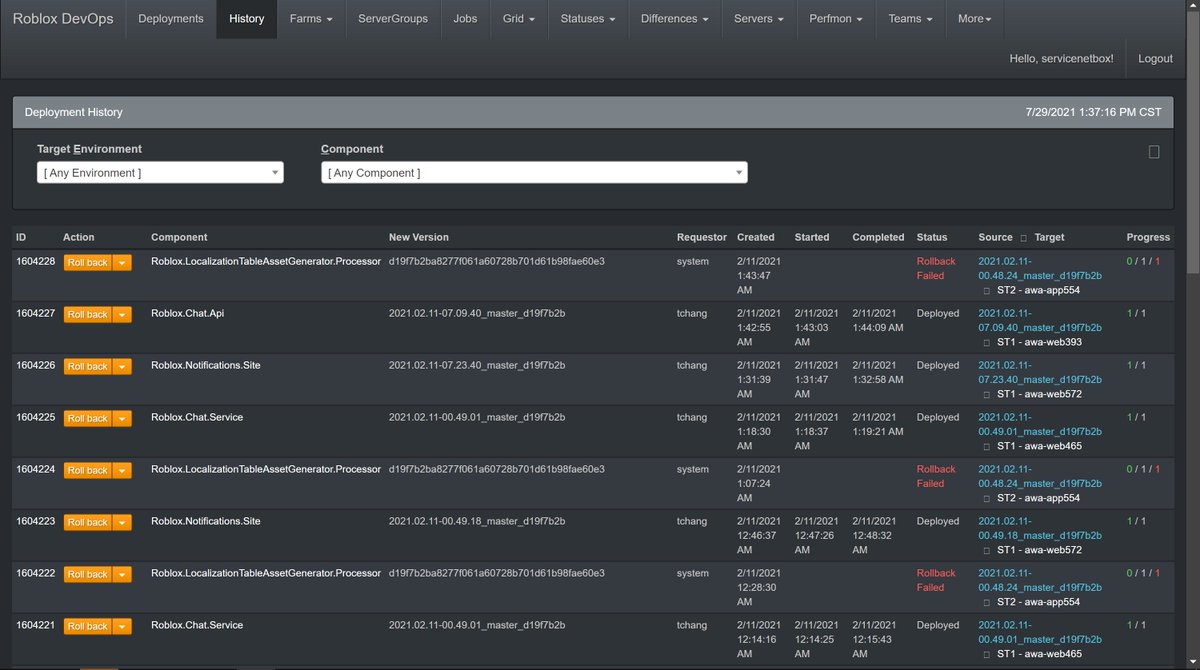
Task: Click the target icon beside ST1 - awa-web465 in row 1604225
Action: tap(987, 446)
